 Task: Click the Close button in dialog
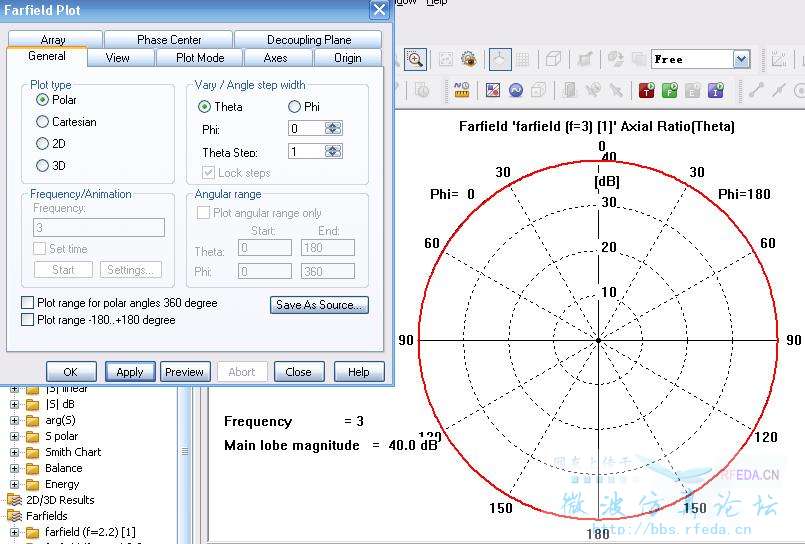coord(299,372)
